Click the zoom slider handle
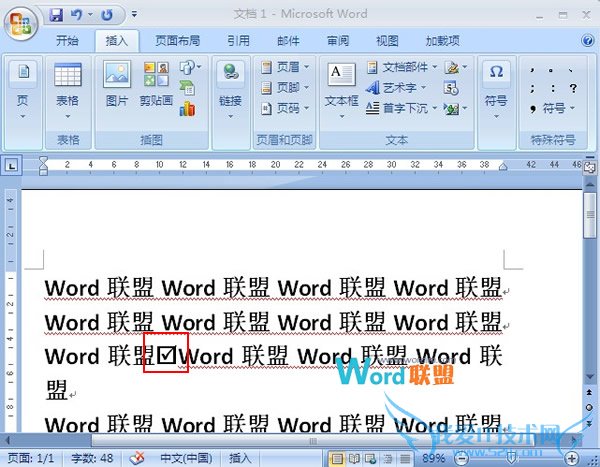This screenshot has height=467, width=600. [512, 458]
